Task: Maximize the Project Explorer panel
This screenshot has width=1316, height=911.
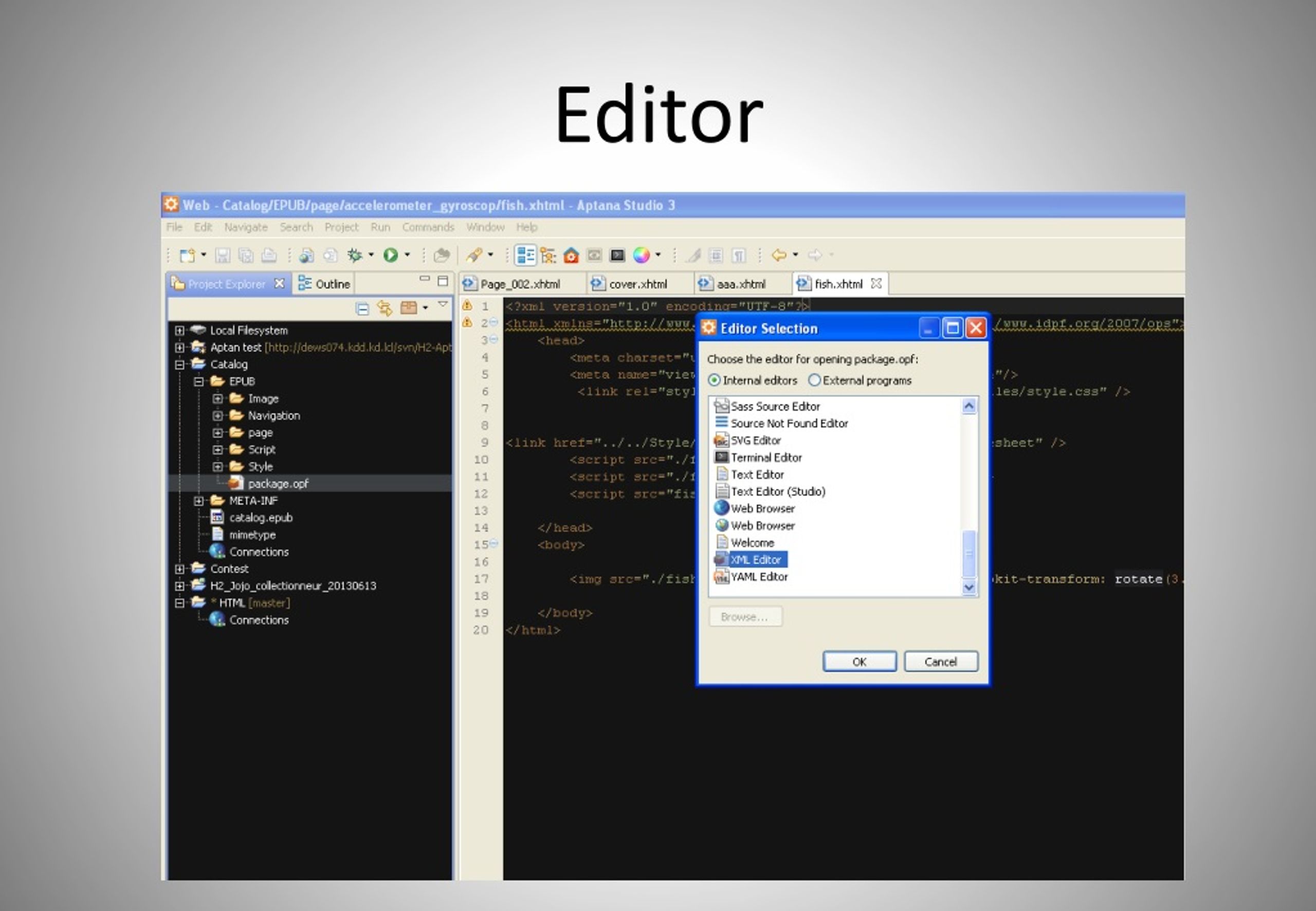Action: click(x=443, y=280)
